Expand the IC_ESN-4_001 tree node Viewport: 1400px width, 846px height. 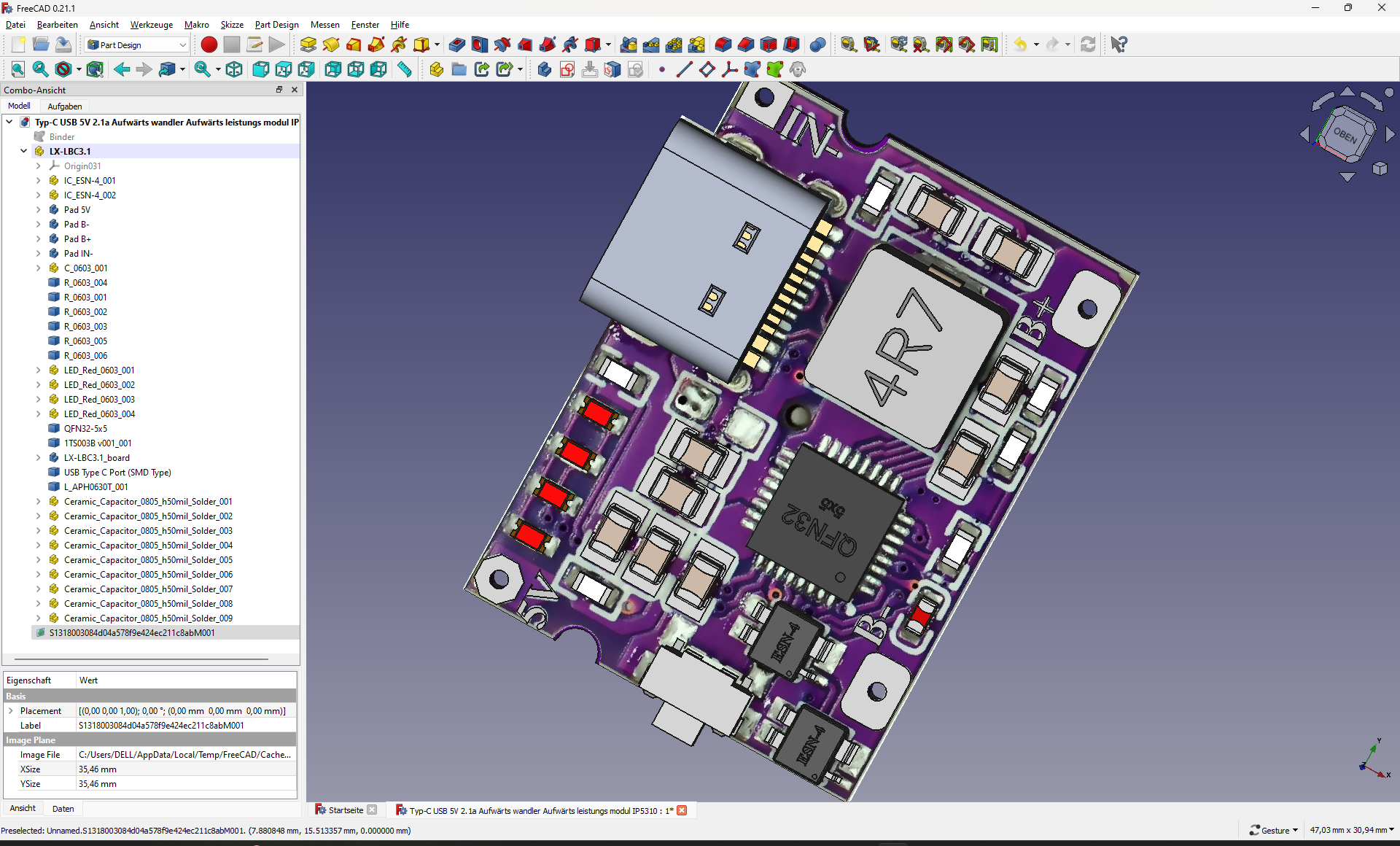(x=39, y=180)
